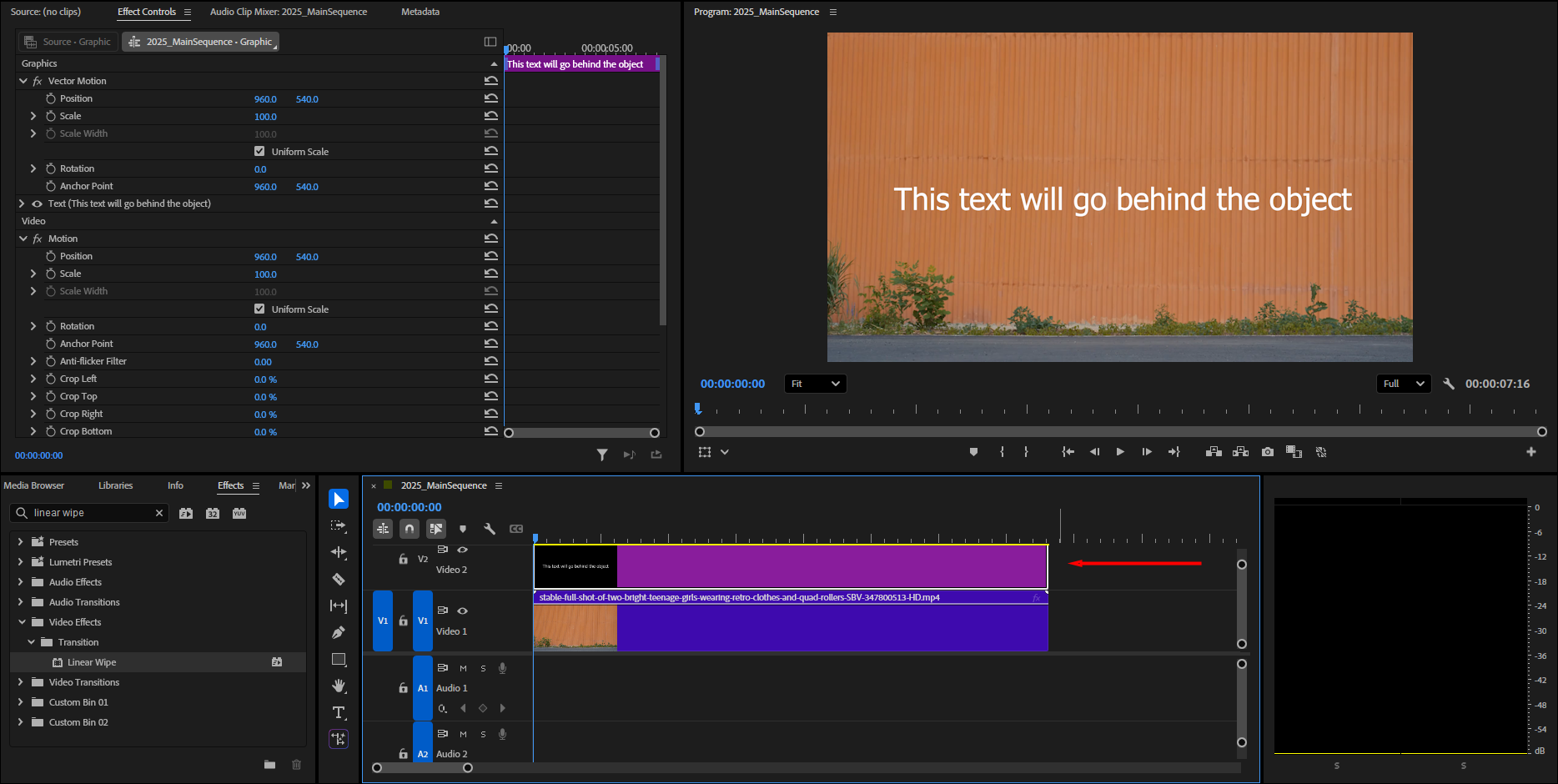Select the Hand tool
The image size is (1558, 784).
pyautogui.click(x=339, y=686)
